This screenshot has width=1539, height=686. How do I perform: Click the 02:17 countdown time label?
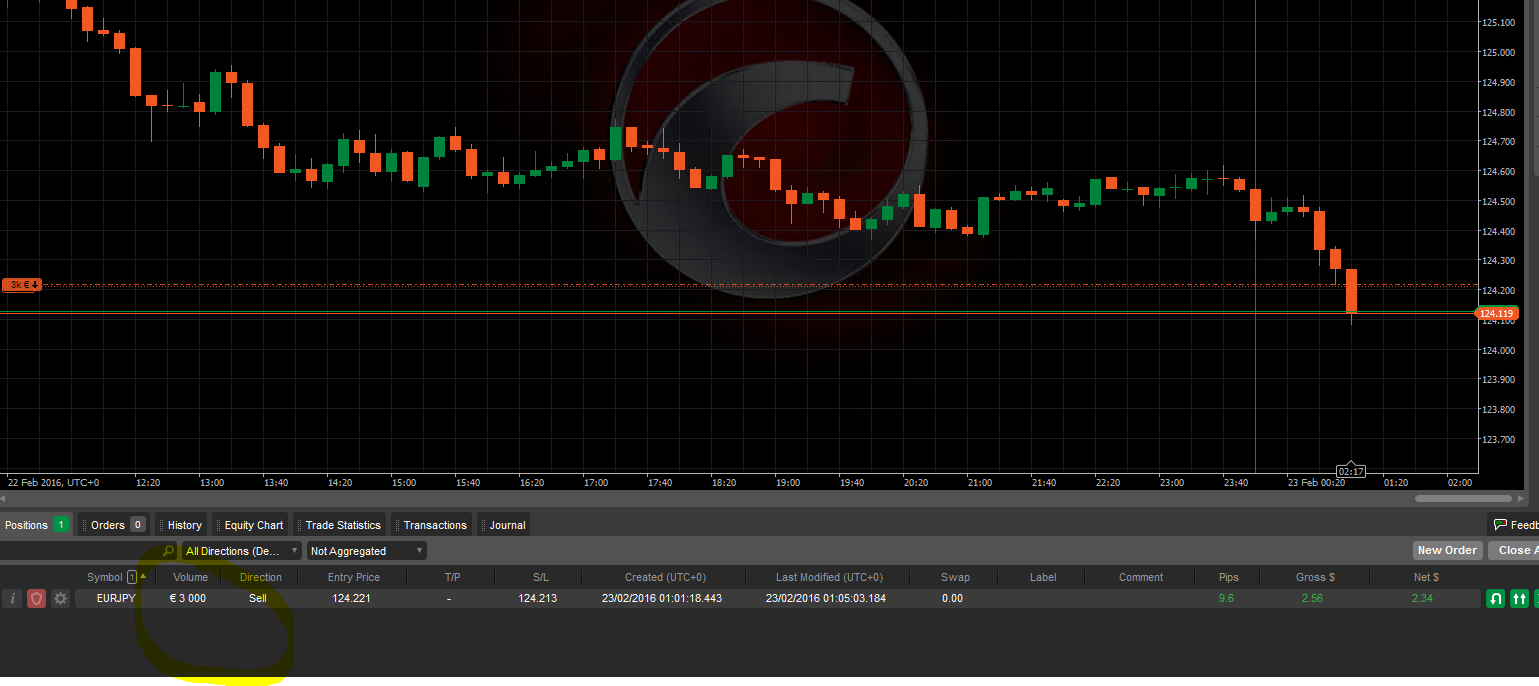[x=1351, y=470]
